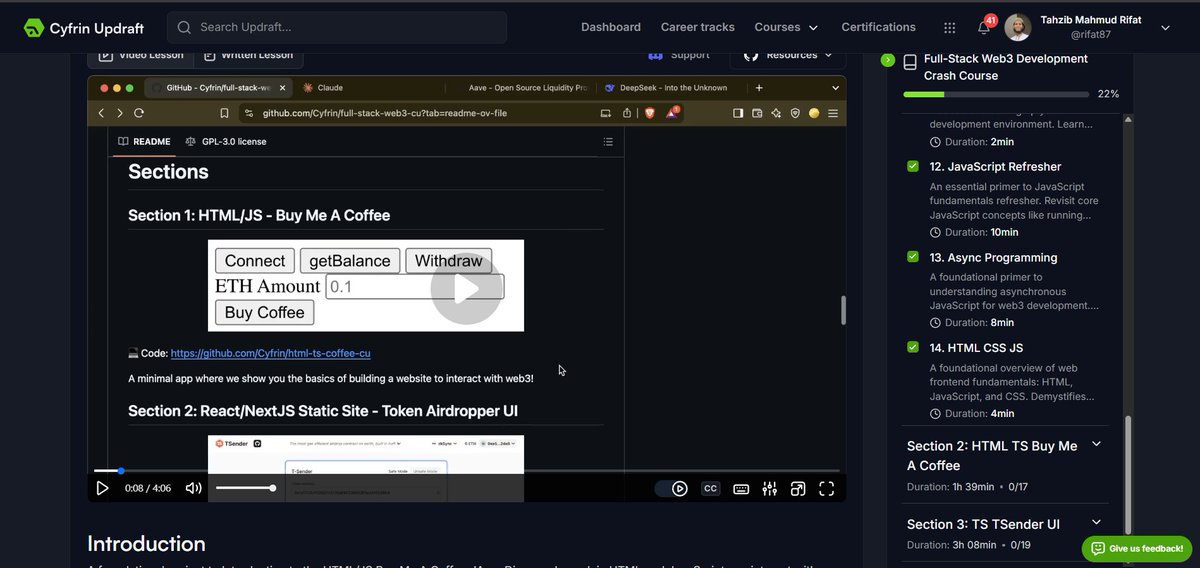Toggle completion checkbox for Async Programming
The height and width of the screenshot is (568, 1200).
[913, 257]
